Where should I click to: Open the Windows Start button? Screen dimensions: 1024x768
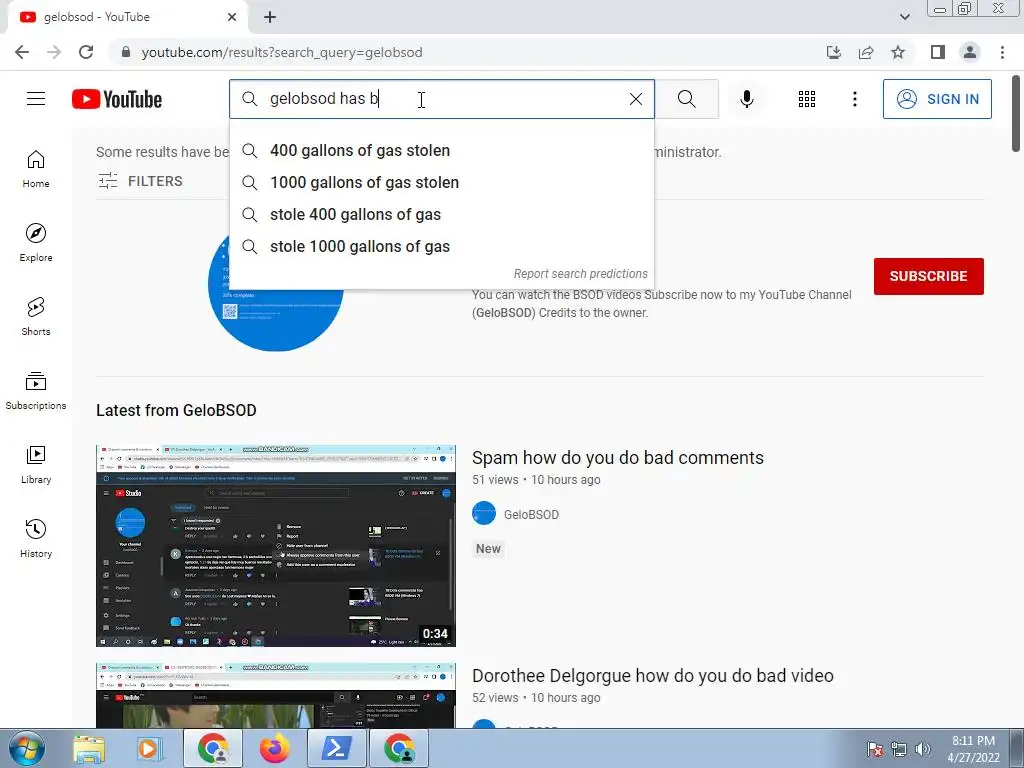(26, 748)
